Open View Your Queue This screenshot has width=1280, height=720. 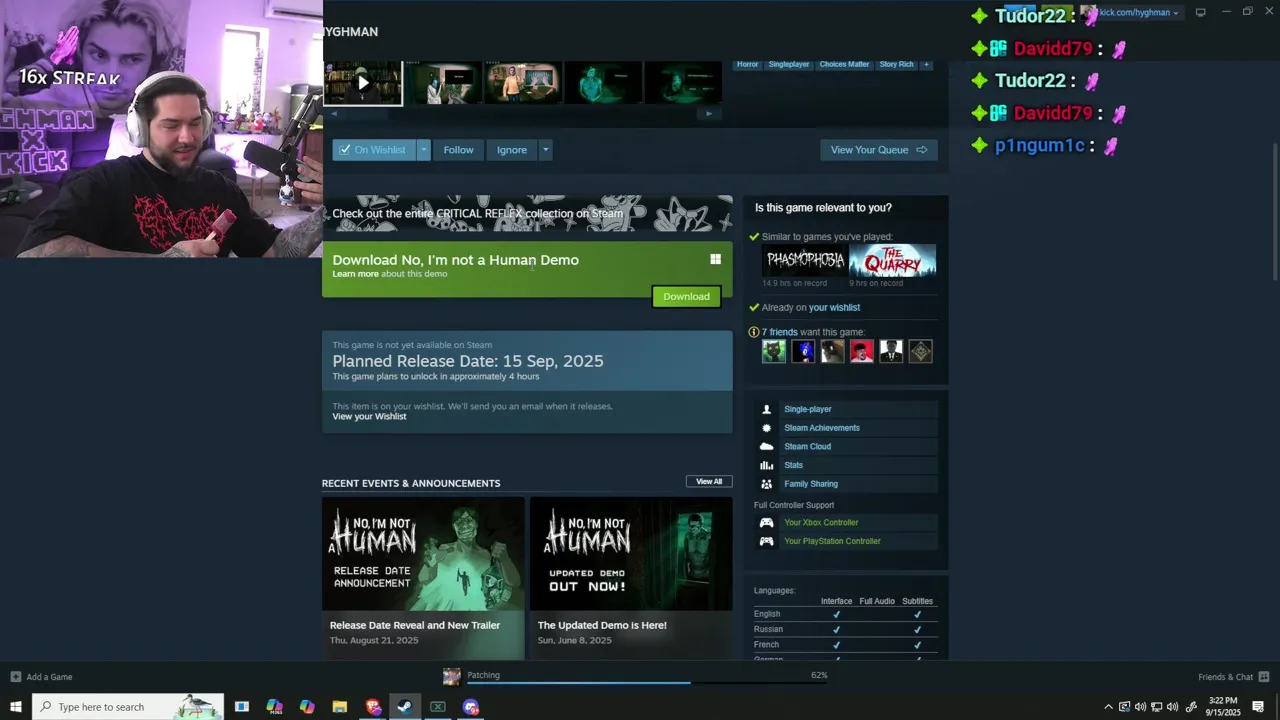pos(879,150)
